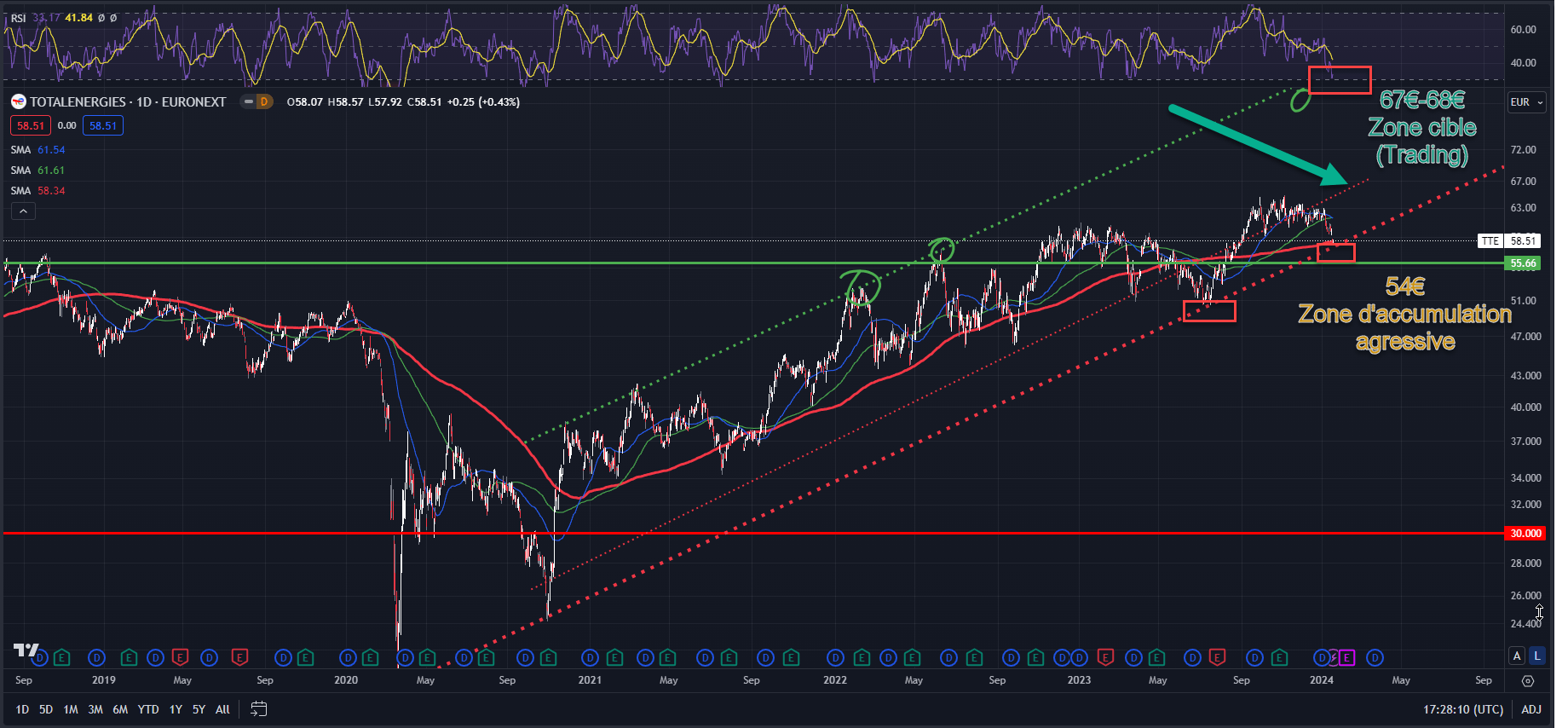Click the purple upcoming earnings E marker

click(1346, 658)
